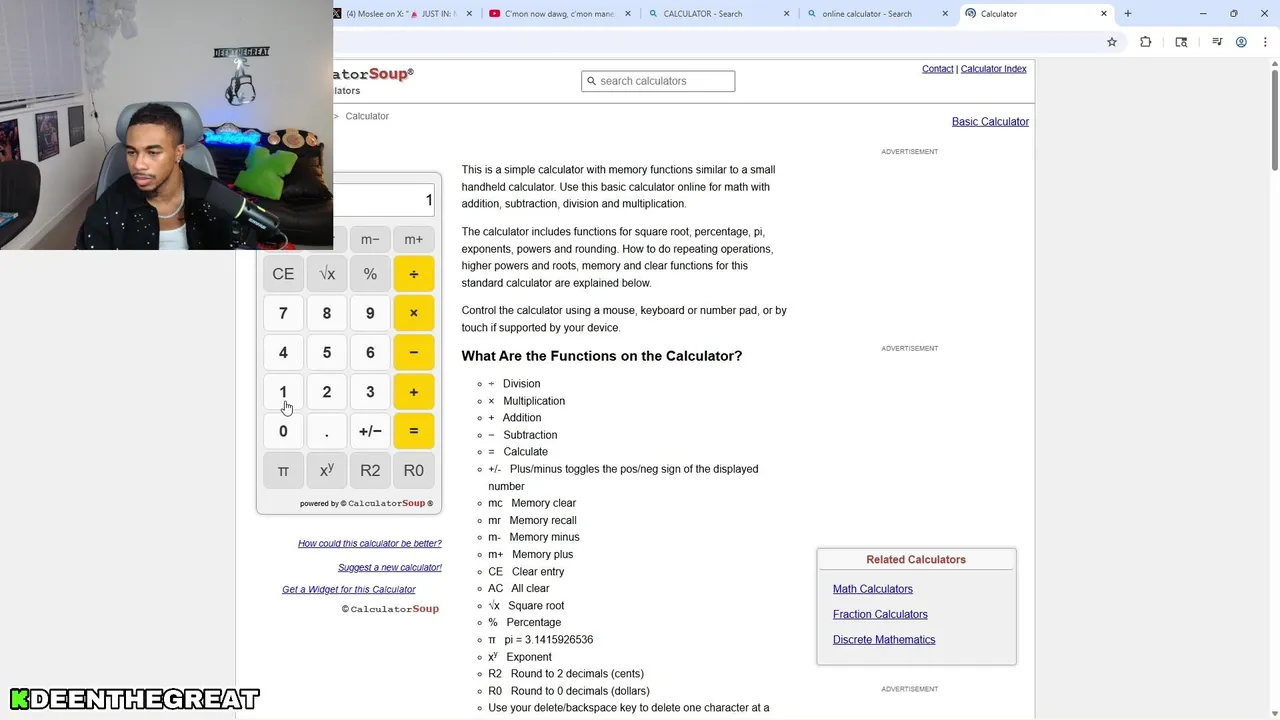Click the R0 rounding key

[x=413, y=470]
